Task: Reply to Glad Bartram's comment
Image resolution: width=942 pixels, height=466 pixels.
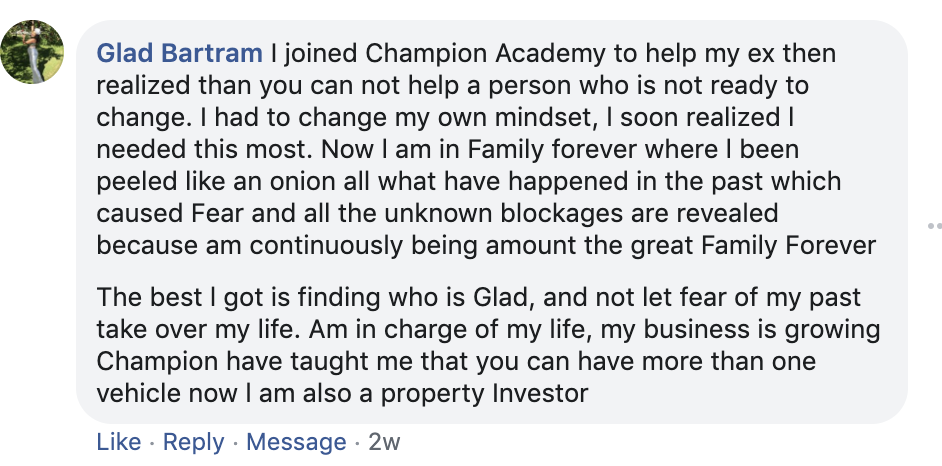Action: pyautogui.click(x=193, y=442)
